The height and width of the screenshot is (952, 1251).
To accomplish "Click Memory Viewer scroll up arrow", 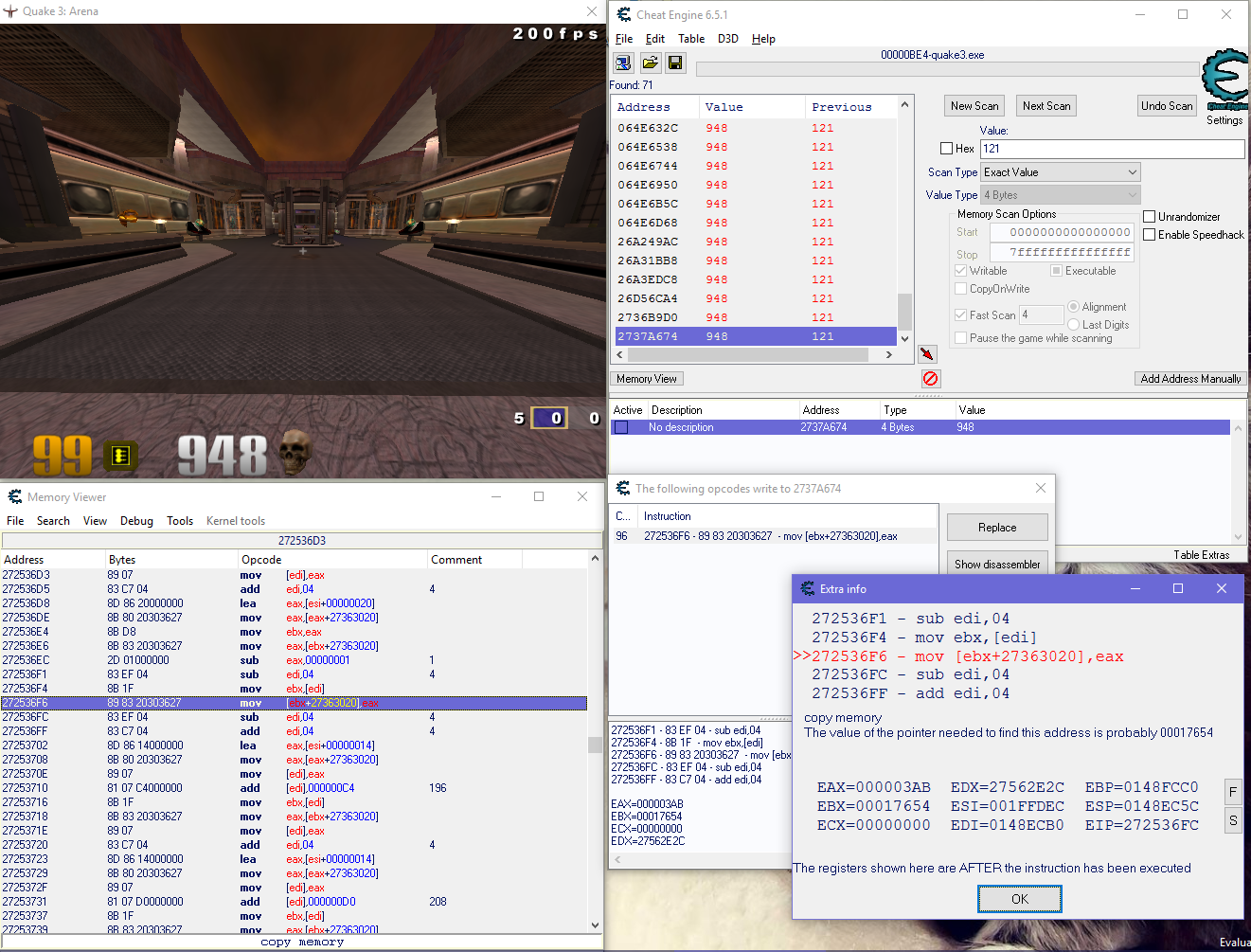I will coord(595,559).
